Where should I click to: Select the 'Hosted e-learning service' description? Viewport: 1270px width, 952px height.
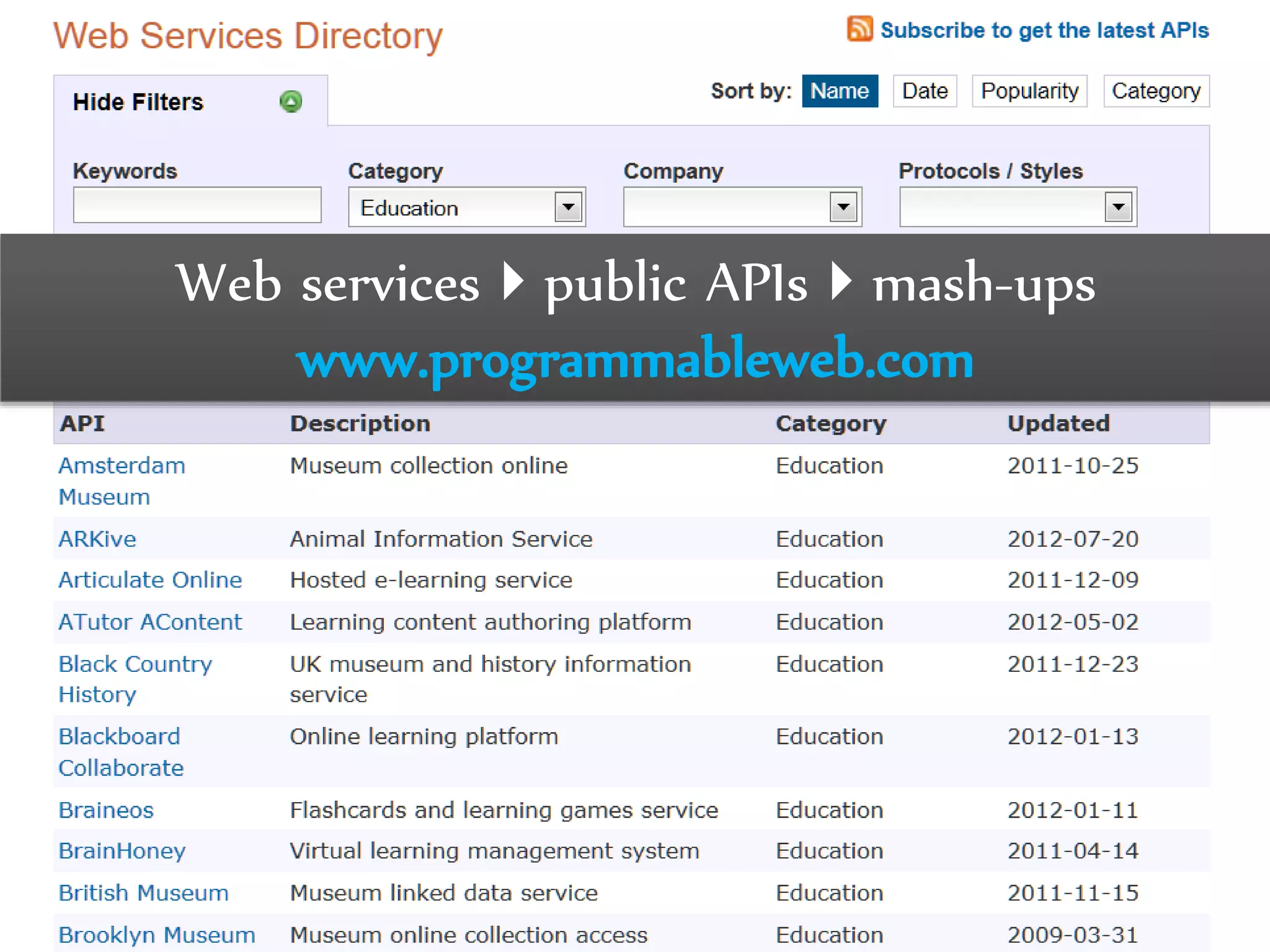pos(431,580)
